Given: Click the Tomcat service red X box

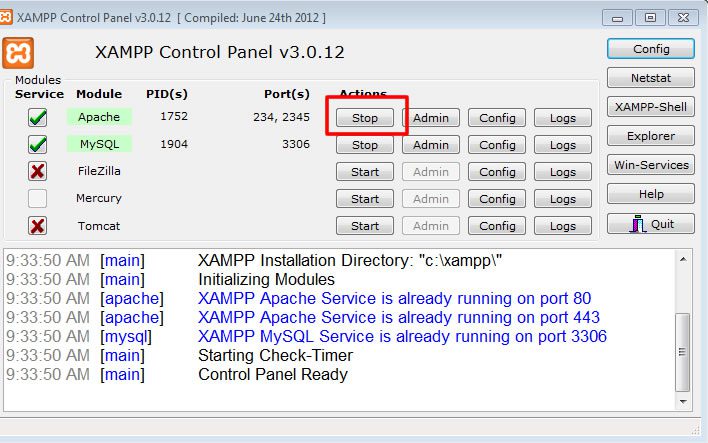Looking at the screenshot, I should tap(38, 226).
